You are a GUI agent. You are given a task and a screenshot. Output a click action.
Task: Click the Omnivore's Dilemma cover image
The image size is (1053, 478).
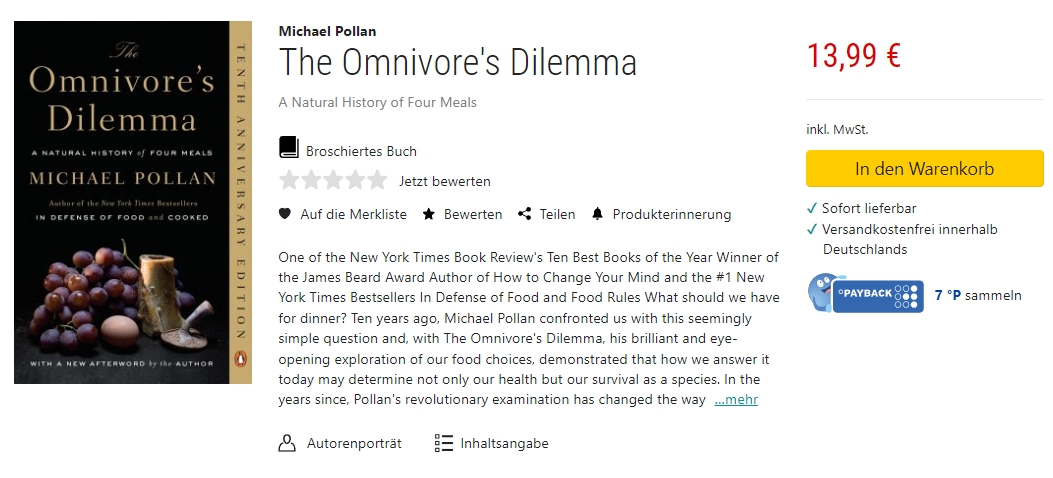point(132,203)
